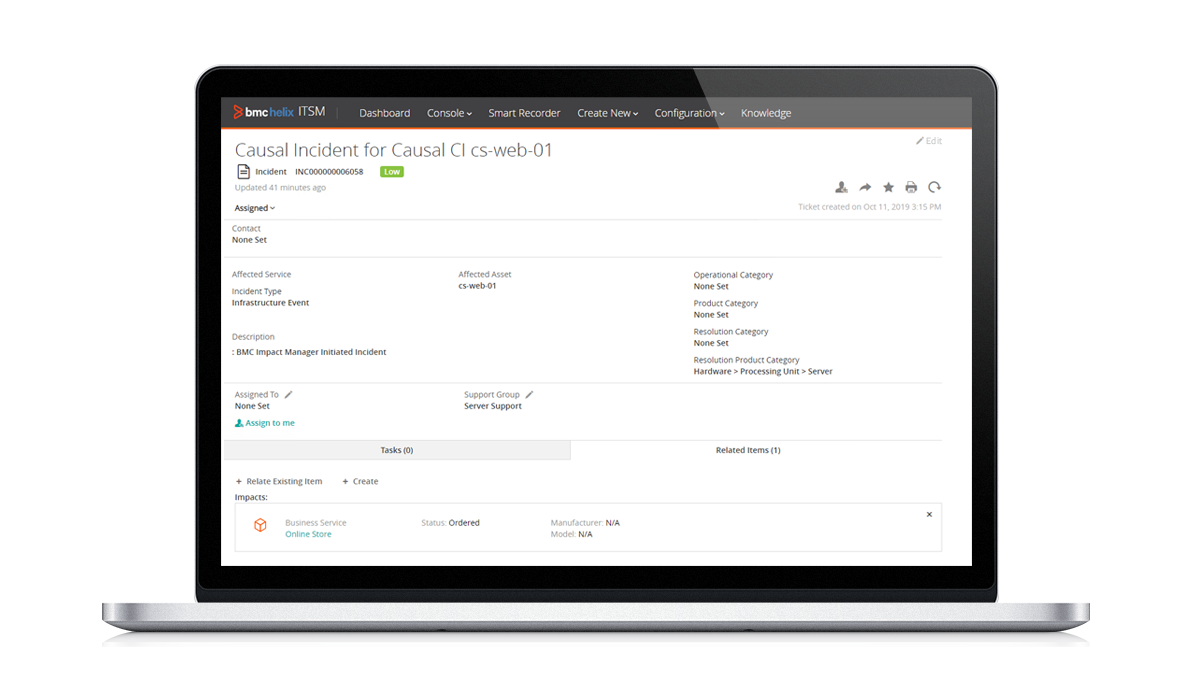Open the Create New dropdown menu
This screenshot has width=1200, height=690.
point(607,113)
